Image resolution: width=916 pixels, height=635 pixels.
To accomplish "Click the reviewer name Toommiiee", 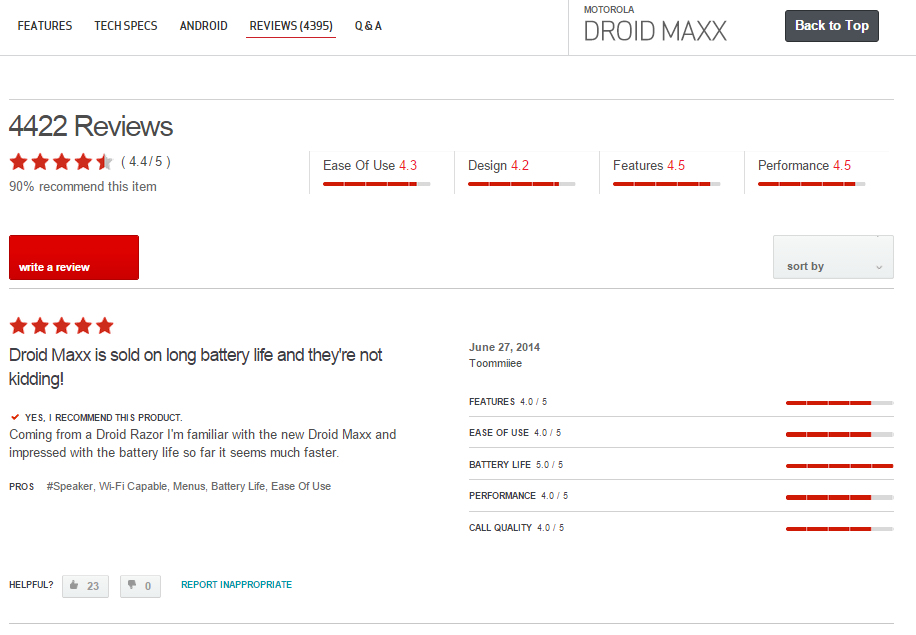I will coord(495,363).
